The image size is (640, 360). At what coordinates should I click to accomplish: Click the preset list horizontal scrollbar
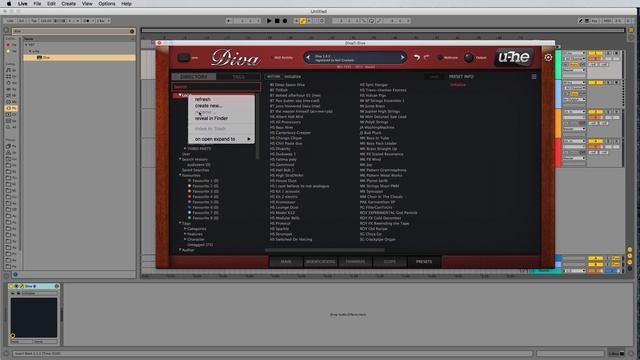pyautogui.click(x=324, y=250)
